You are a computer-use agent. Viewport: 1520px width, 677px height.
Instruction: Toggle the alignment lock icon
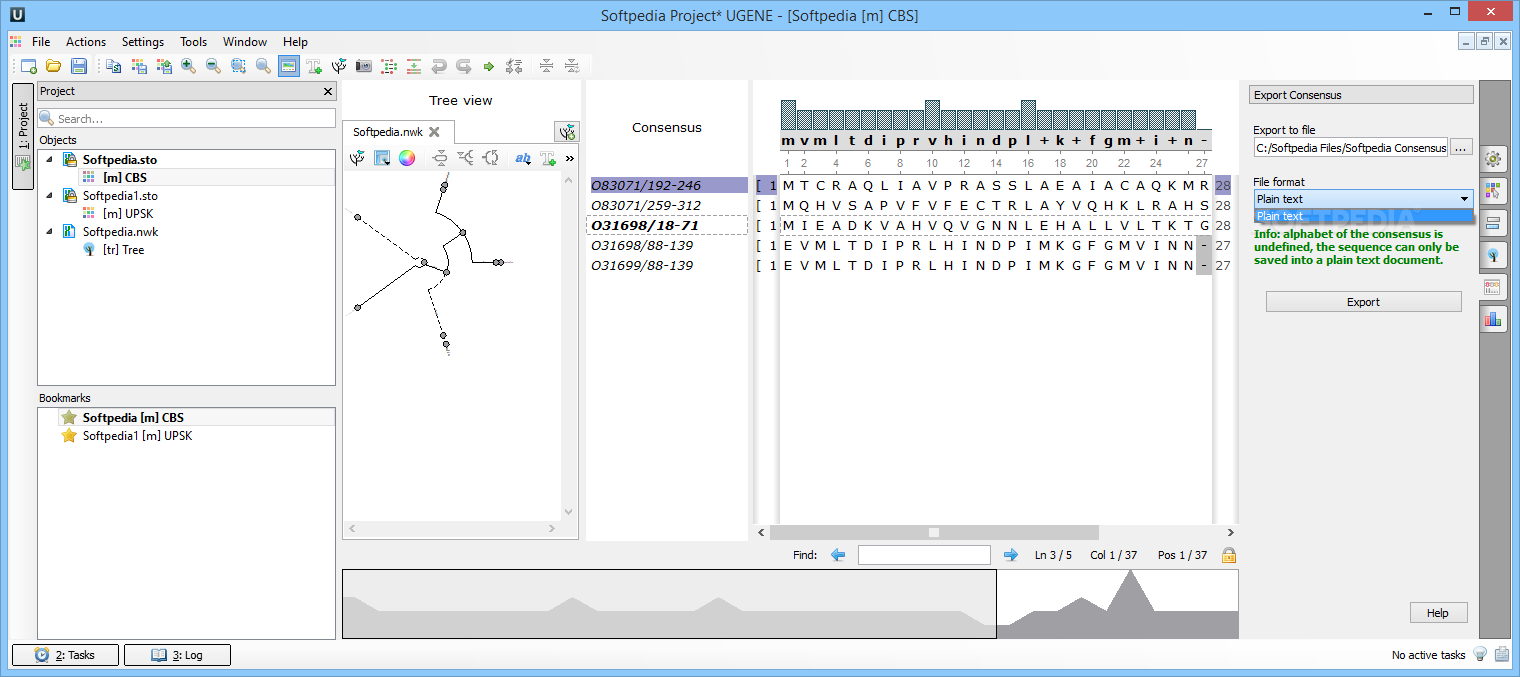pyautogui.click(x=1228, y=555)
